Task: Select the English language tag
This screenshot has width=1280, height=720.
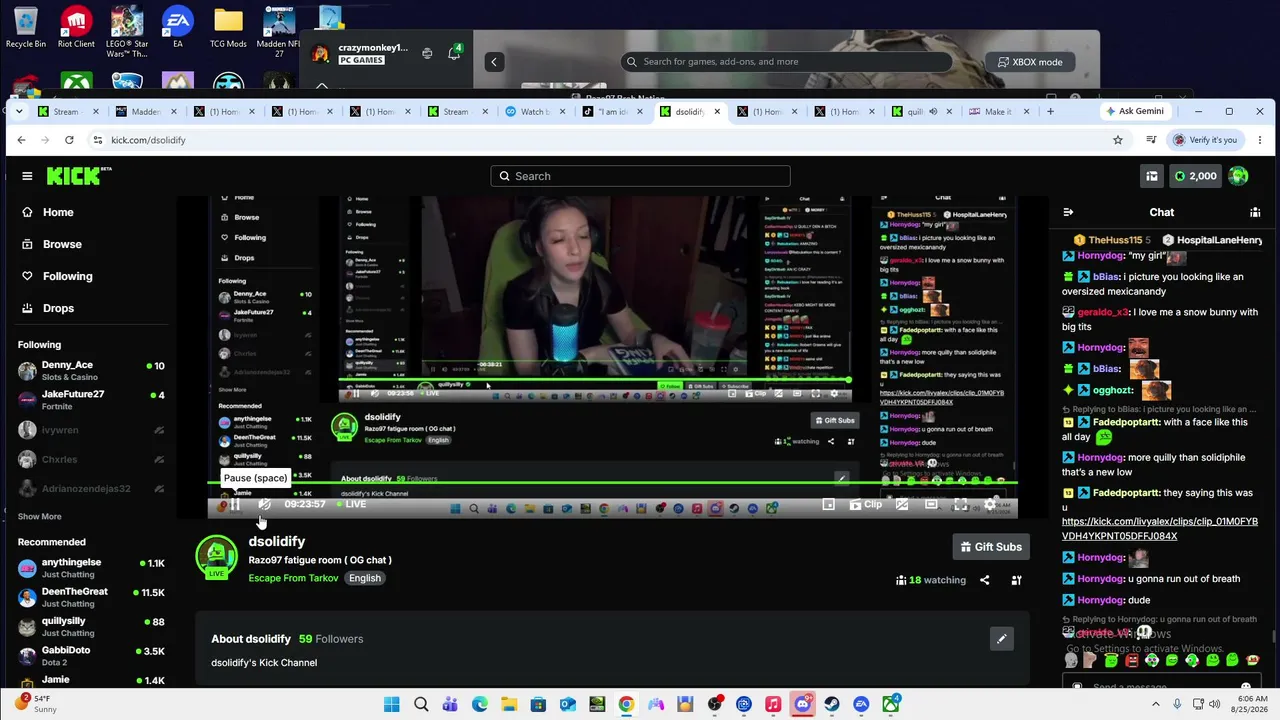Action: tap(364, 578)
